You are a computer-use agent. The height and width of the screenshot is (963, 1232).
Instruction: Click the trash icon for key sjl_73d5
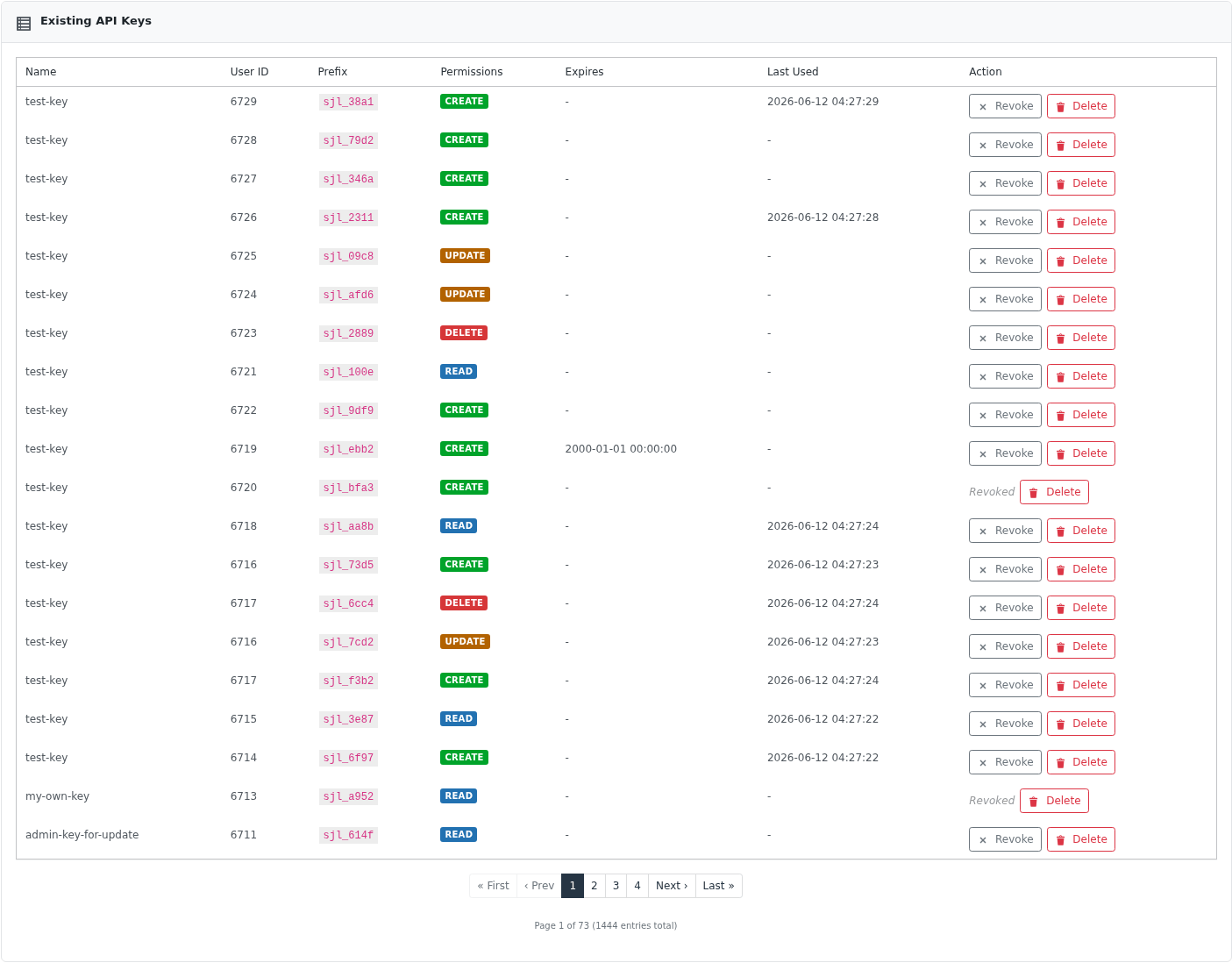[1060, 570]
